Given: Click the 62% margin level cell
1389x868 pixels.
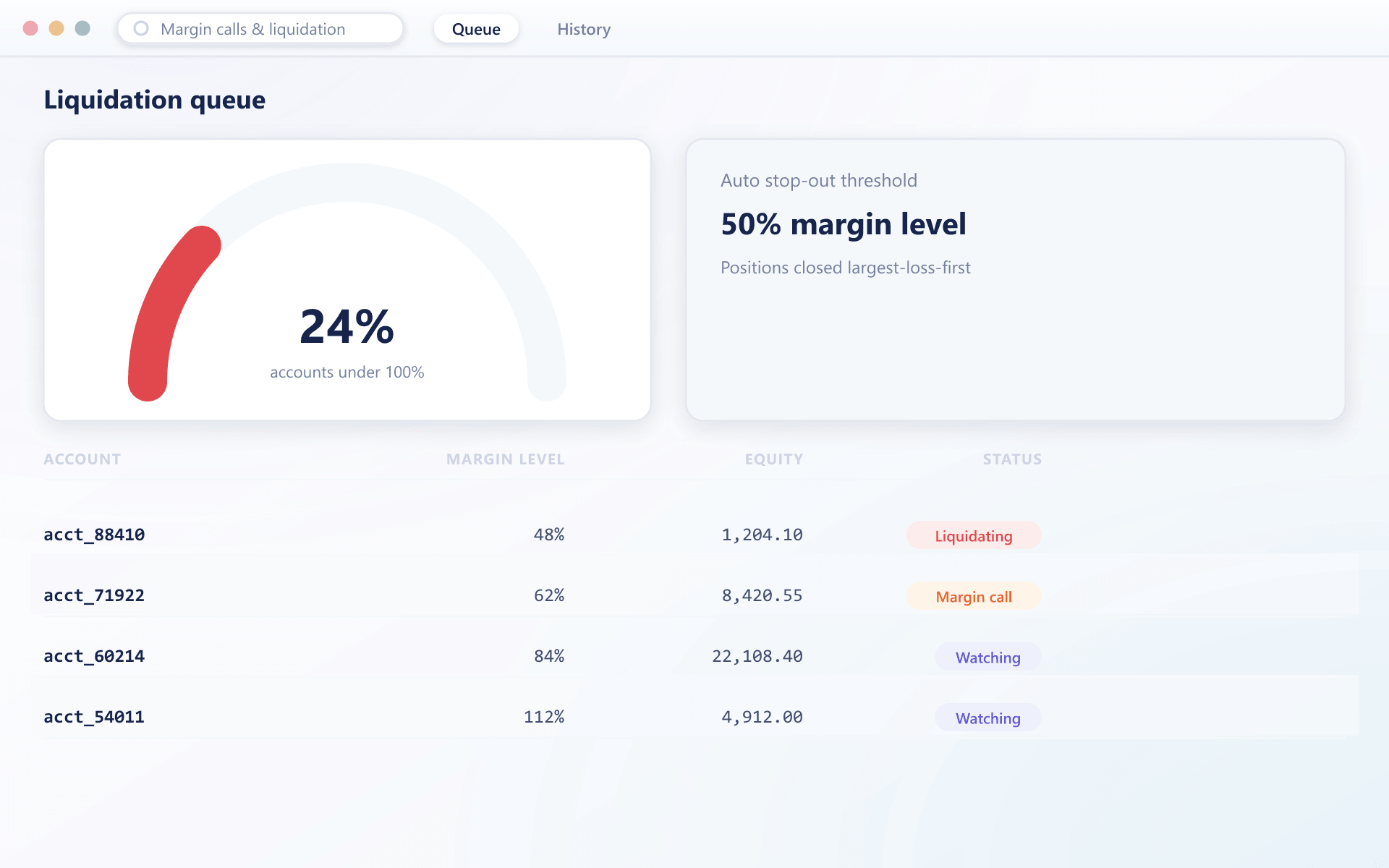Looking at the screenshot, I should (549, 595).
